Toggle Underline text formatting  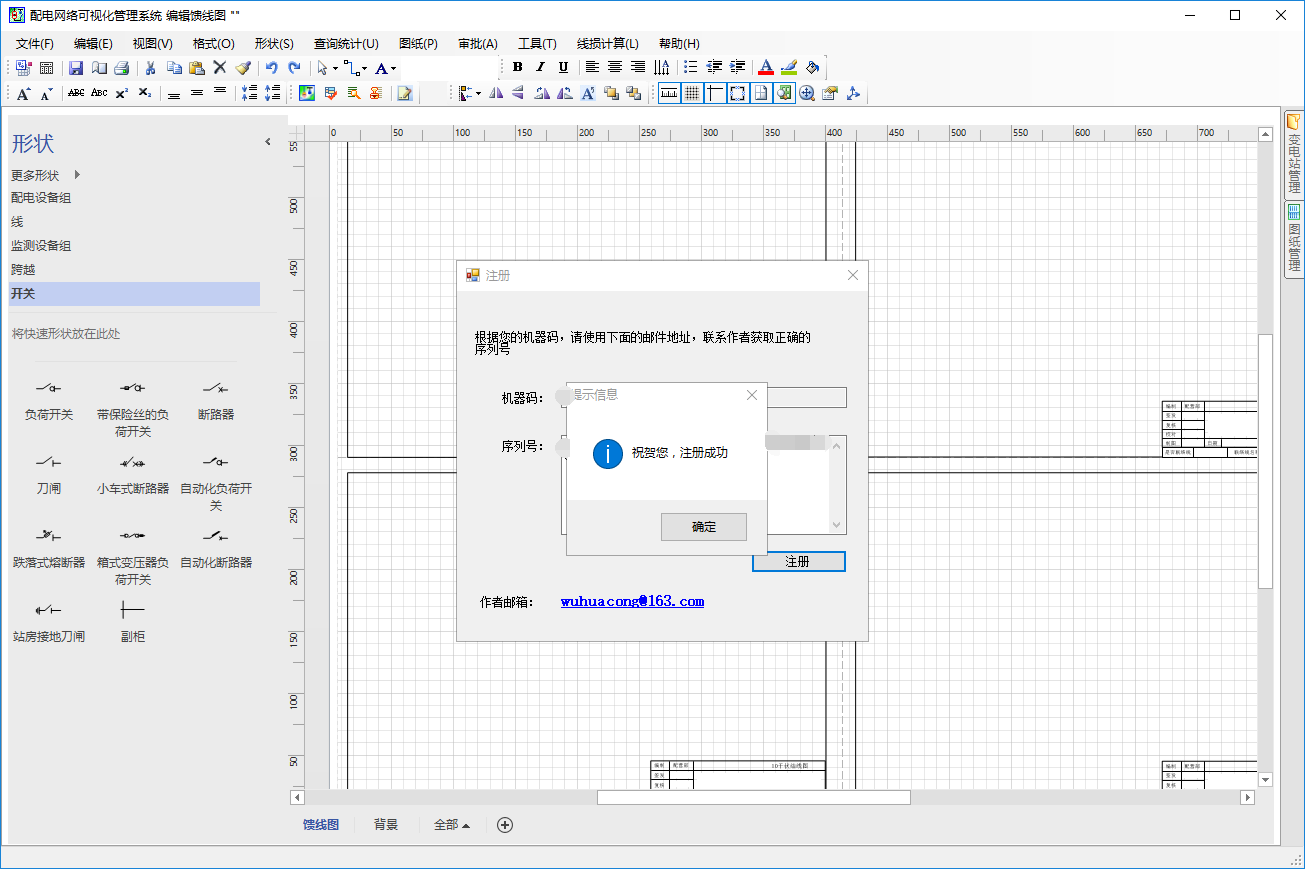coord(563,68)
